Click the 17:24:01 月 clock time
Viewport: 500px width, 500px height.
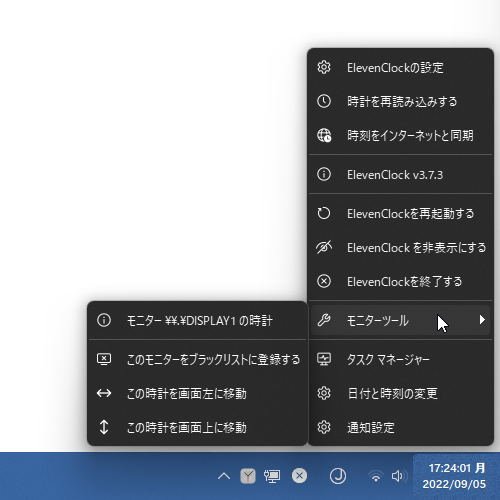(x=457, y=468)
